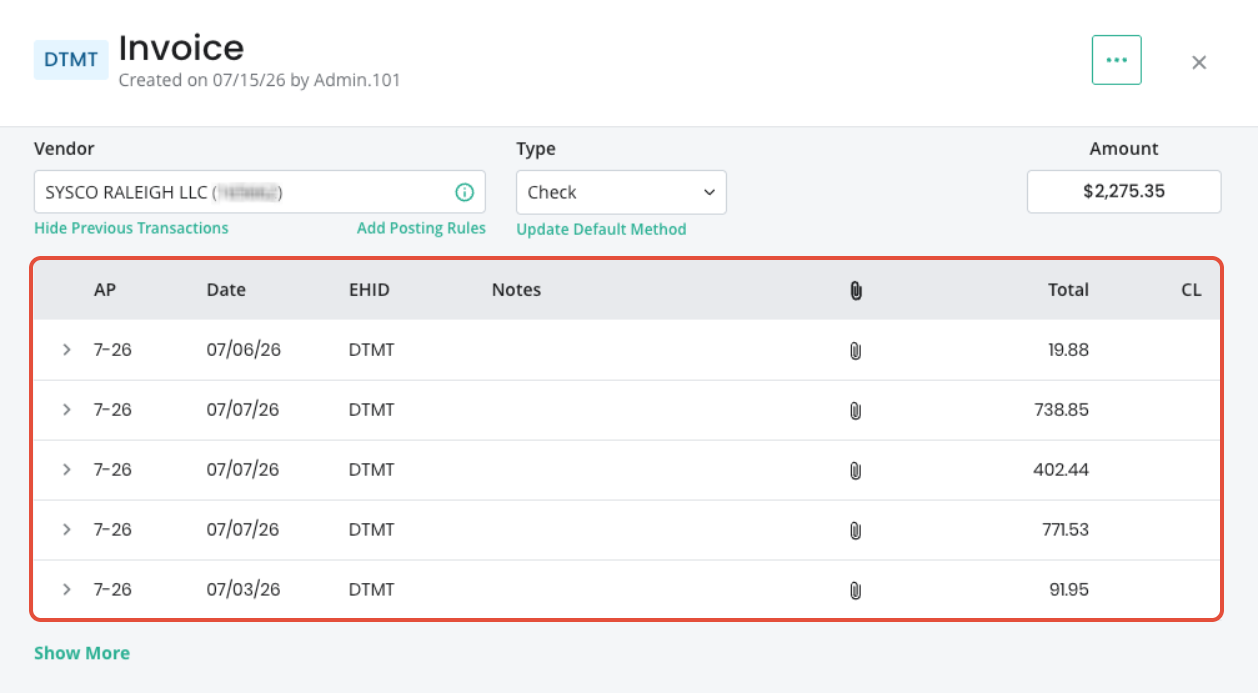
Task: Click Update Default Method link
Action: click(601, 229)
